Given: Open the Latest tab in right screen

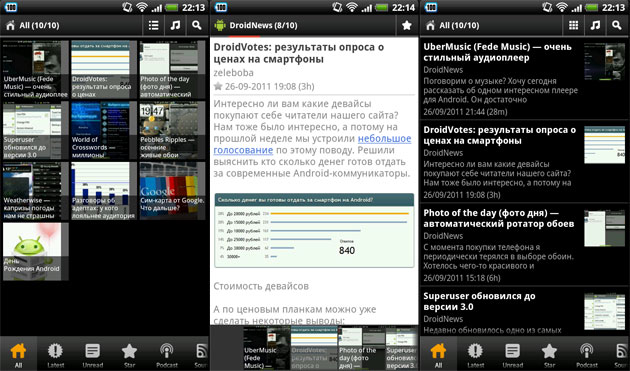Looking at the screenshot, I should coord(475,354).
